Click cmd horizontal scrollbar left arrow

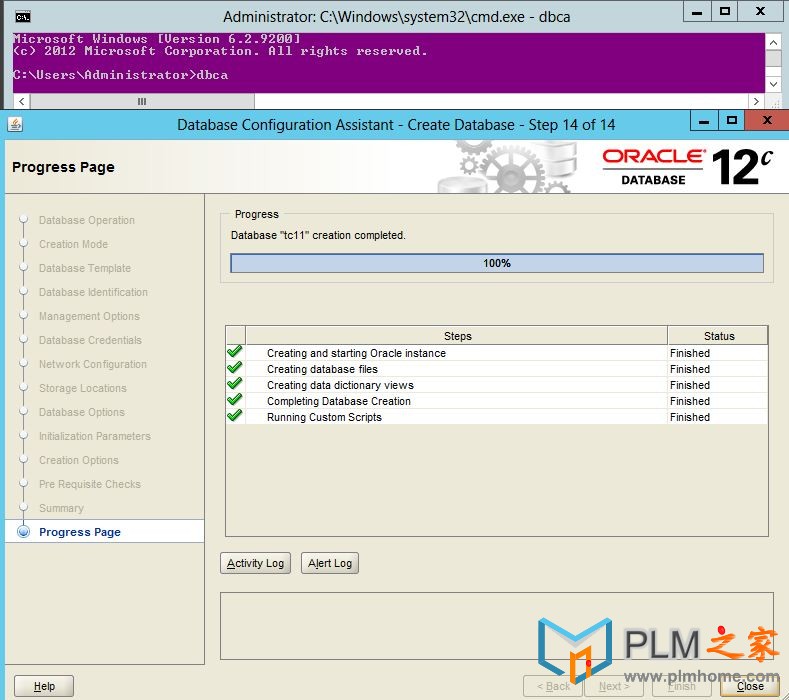[22, 101]
